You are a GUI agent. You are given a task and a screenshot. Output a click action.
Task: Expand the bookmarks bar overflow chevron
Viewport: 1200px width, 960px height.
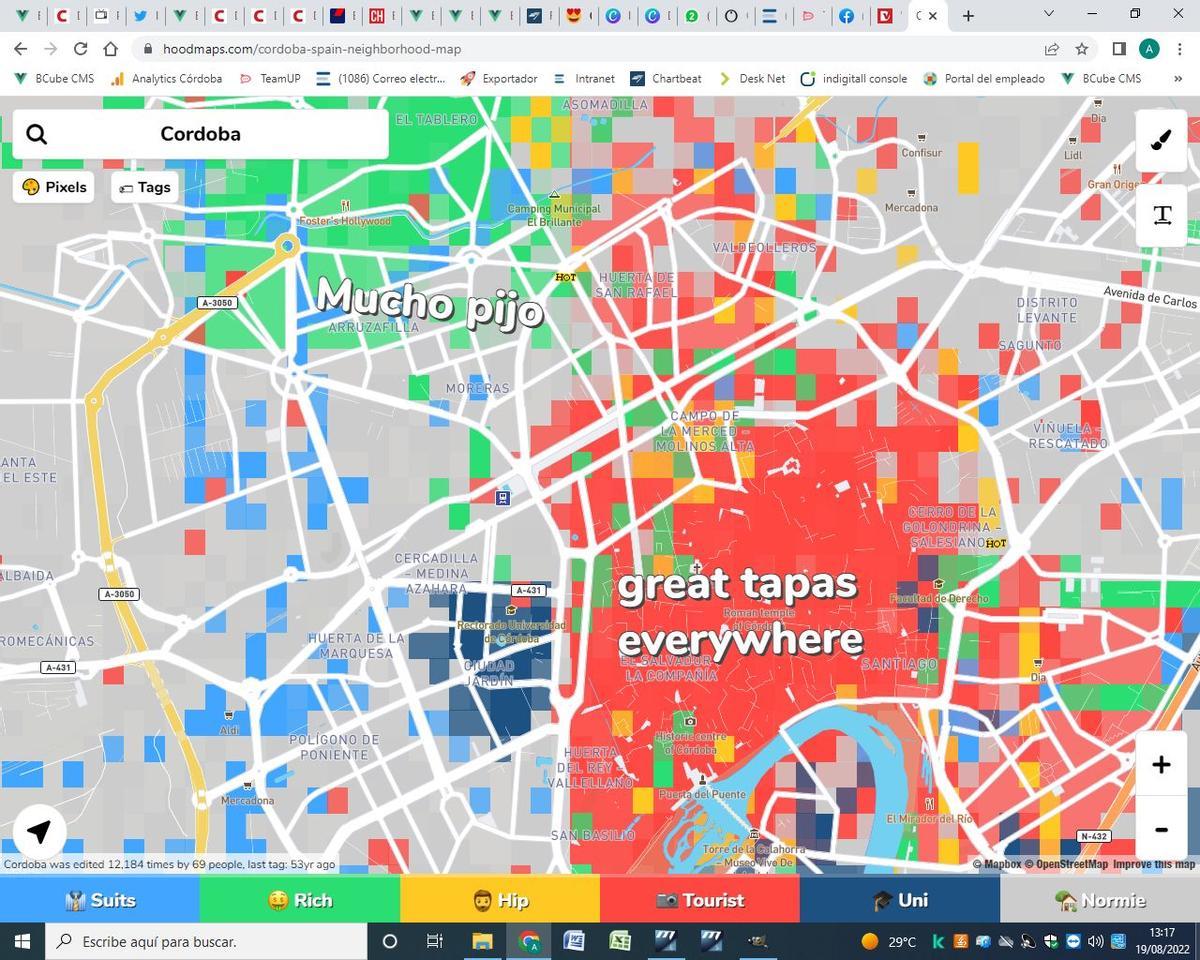click(1178, 78)
